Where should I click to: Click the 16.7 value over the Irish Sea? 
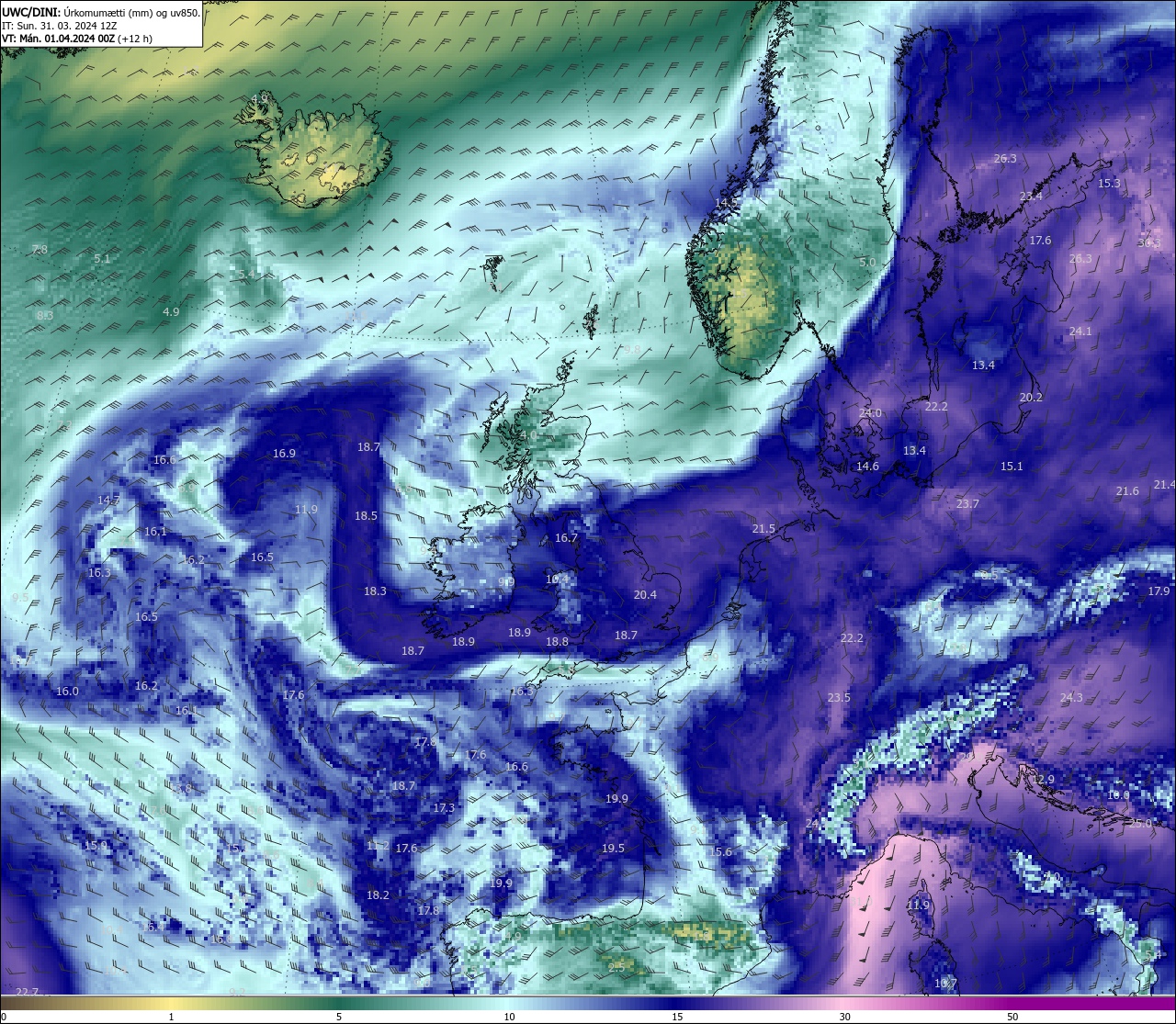pos(566,537)
